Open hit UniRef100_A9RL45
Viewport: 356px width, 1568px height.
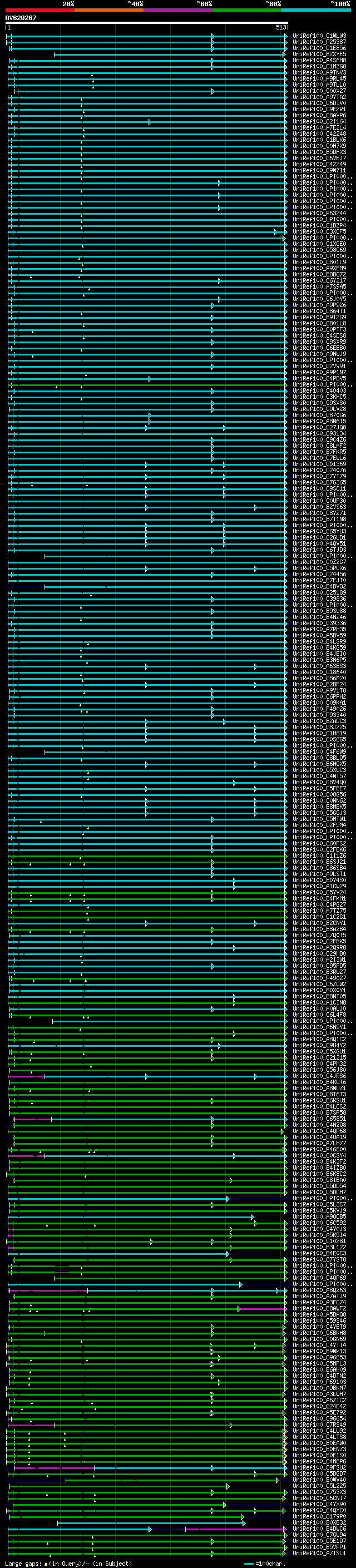[319, 78]
